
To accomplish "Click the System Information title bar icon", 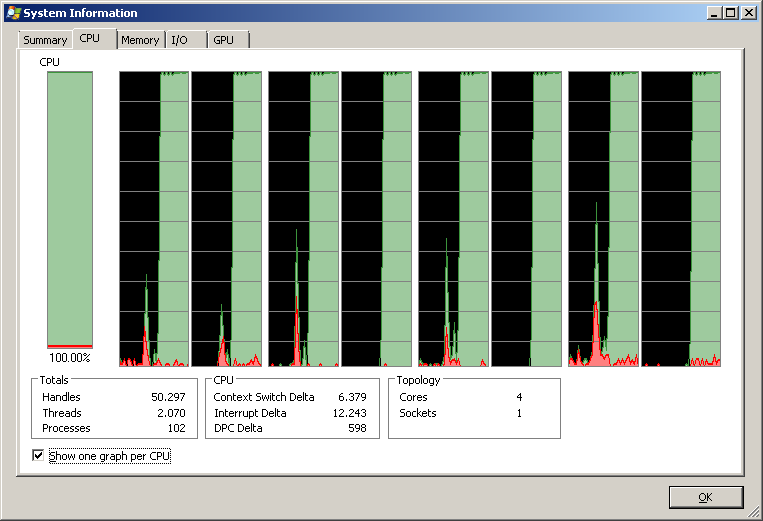I will pos(14,13).
